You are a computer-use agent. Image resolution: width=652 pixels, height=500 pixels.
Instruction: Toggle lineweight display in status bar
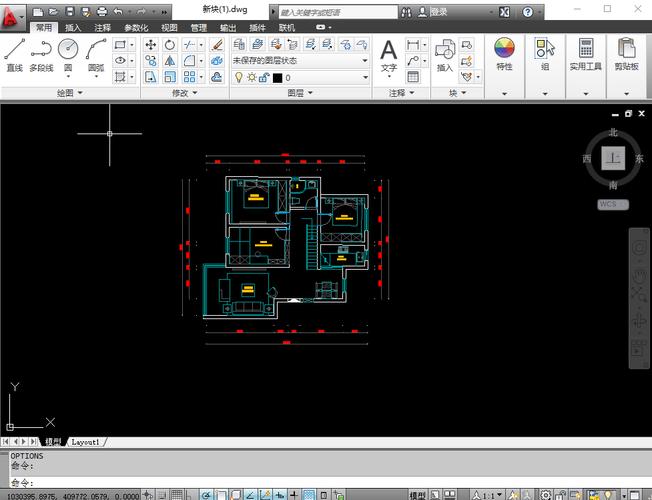click(294, 495)
